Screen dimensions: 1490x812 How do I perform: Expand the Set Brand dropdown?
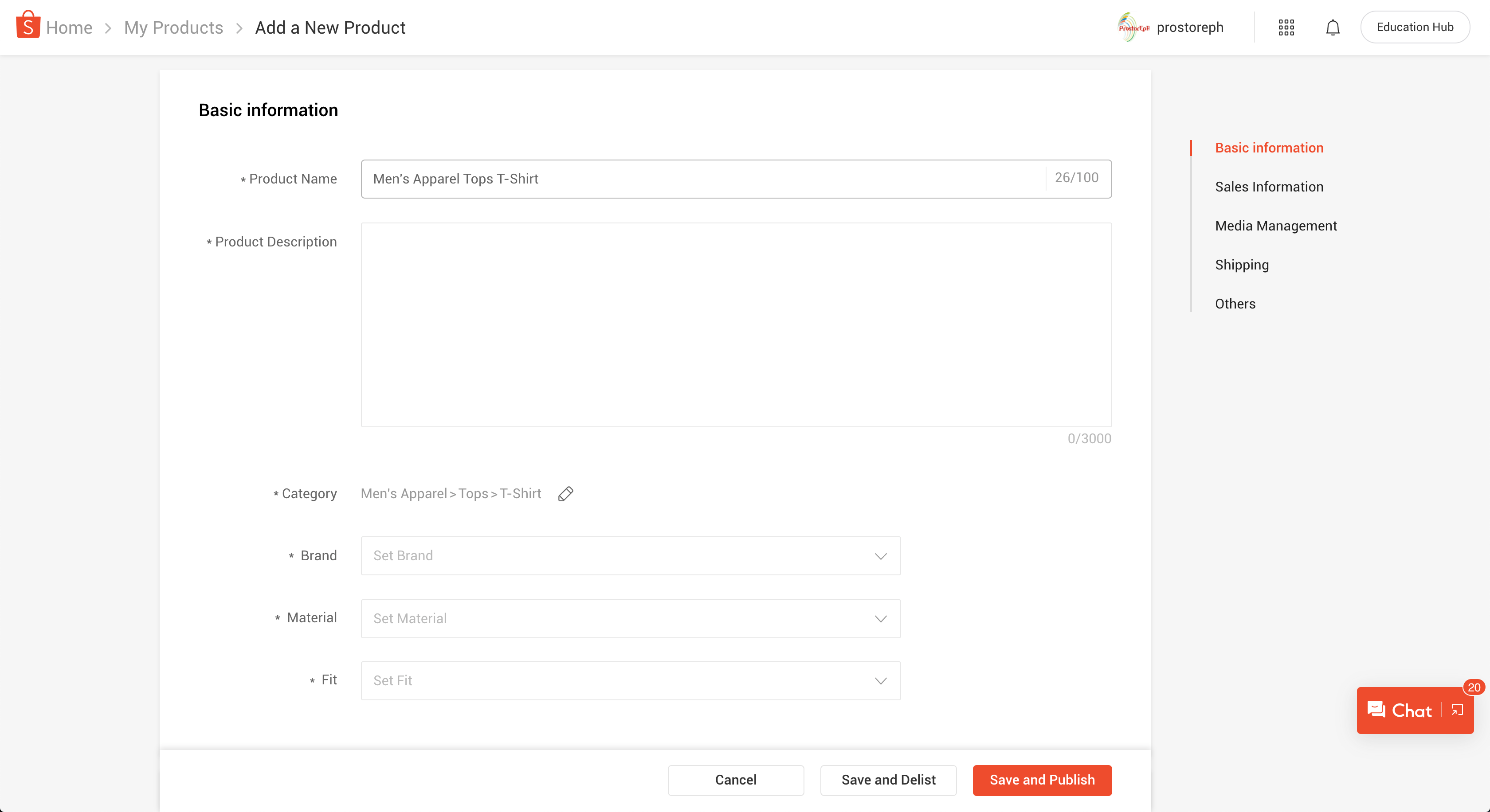630,555
